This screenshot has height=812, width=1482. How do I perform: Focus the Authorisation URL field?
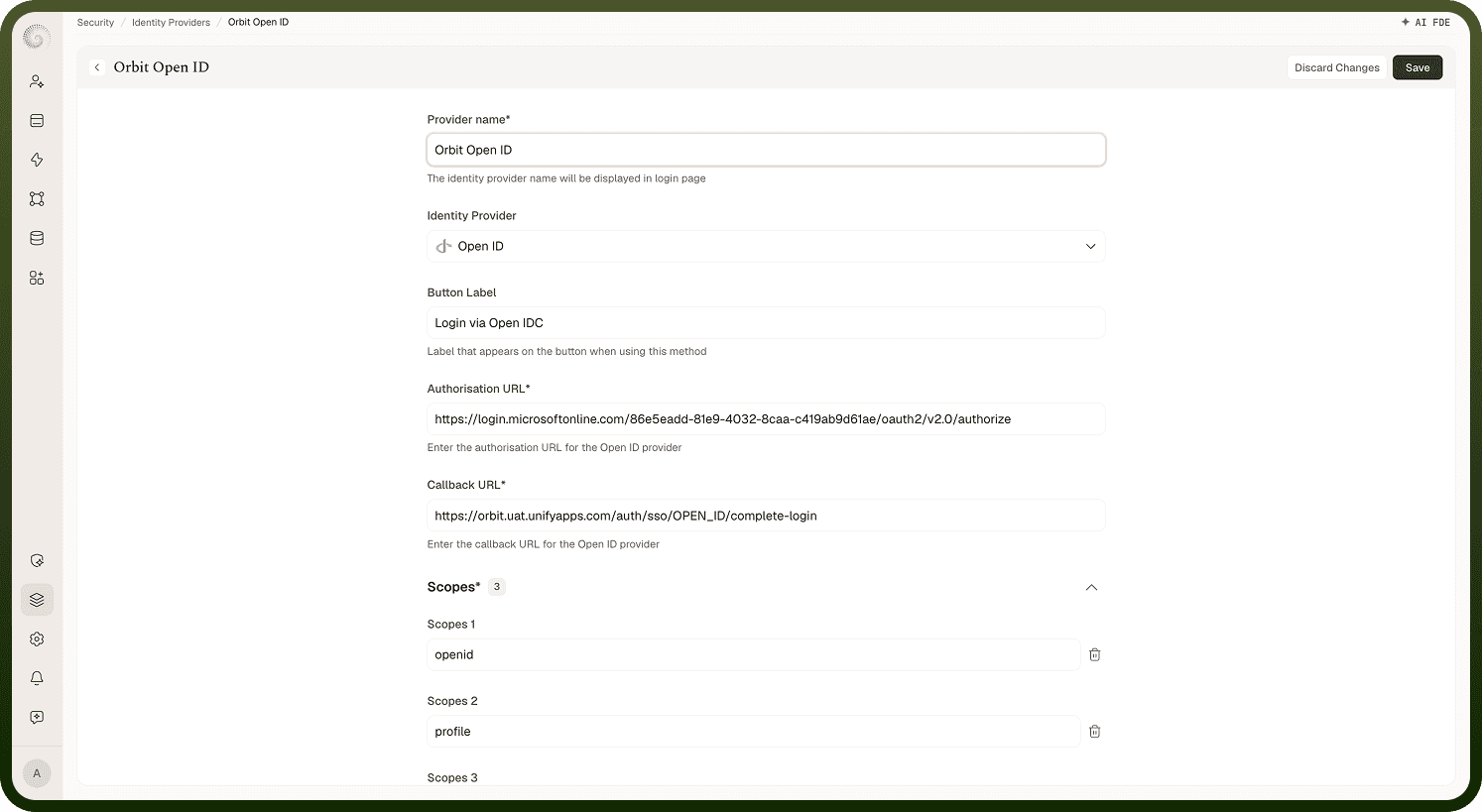tap(766, 419)
